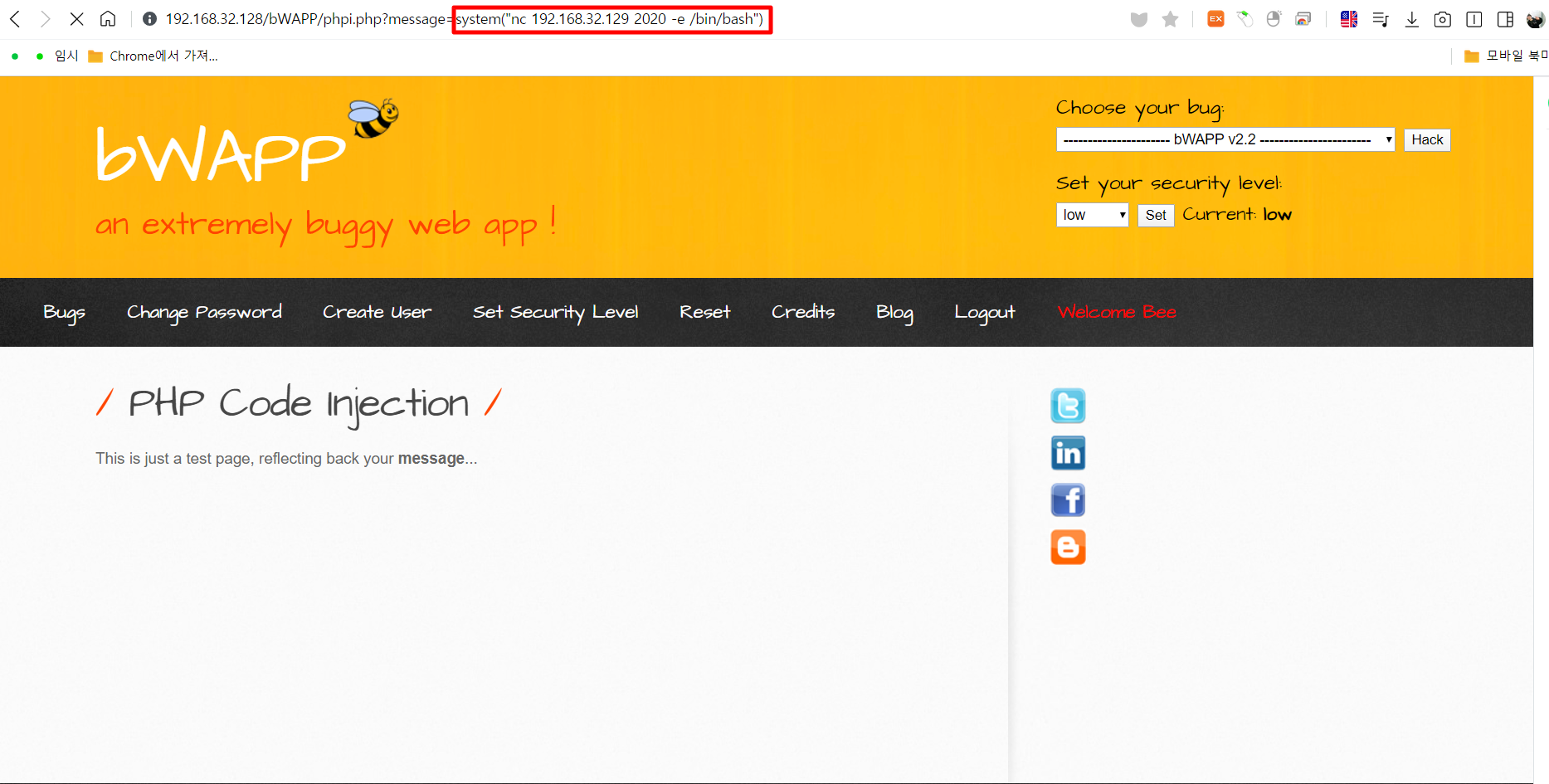Open the Bugs menu item
The image size is (1549, 784).
[64, 312]
